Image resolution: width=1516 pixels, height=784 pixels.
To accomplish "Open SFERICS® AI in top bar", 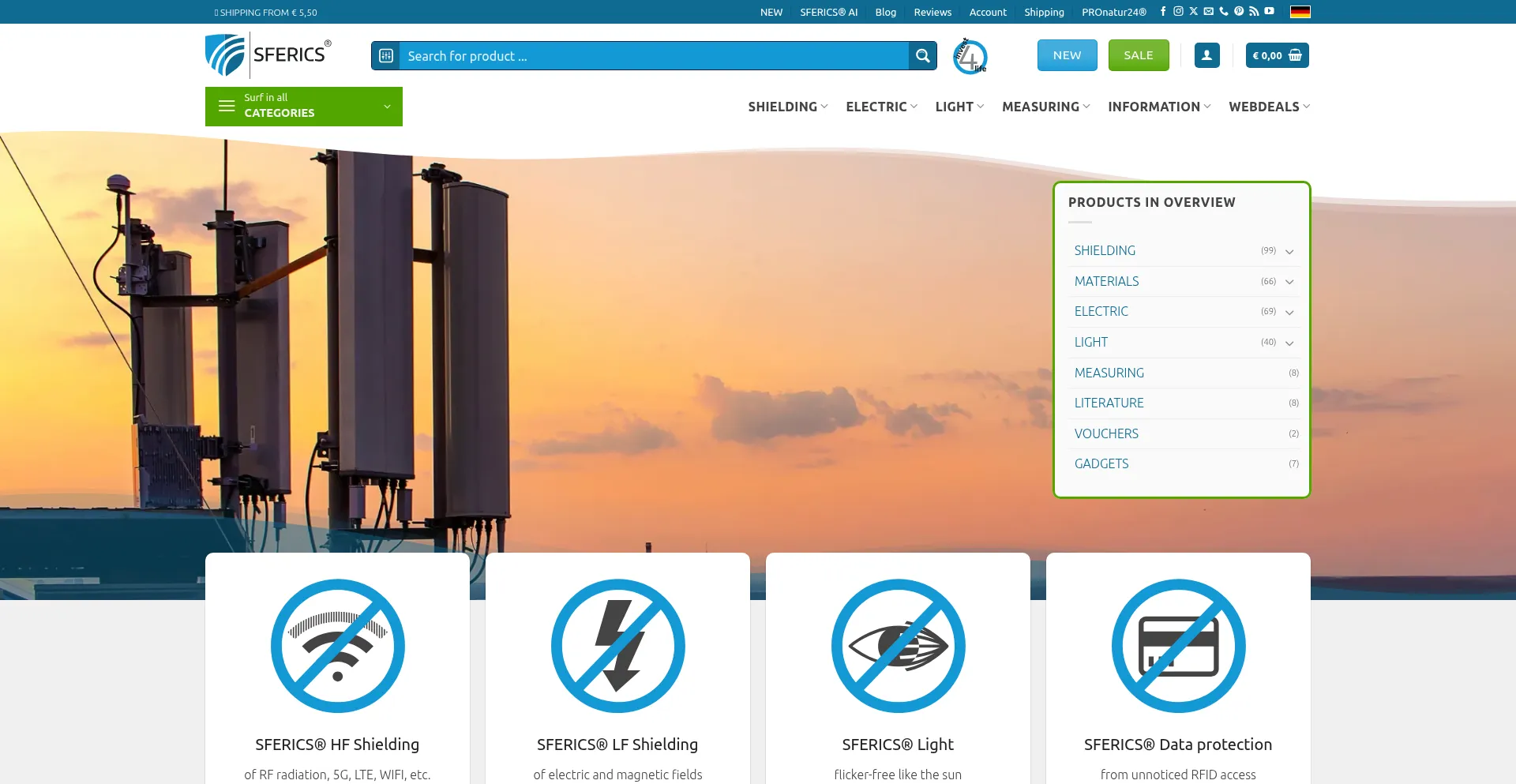I will pos(829,13).
